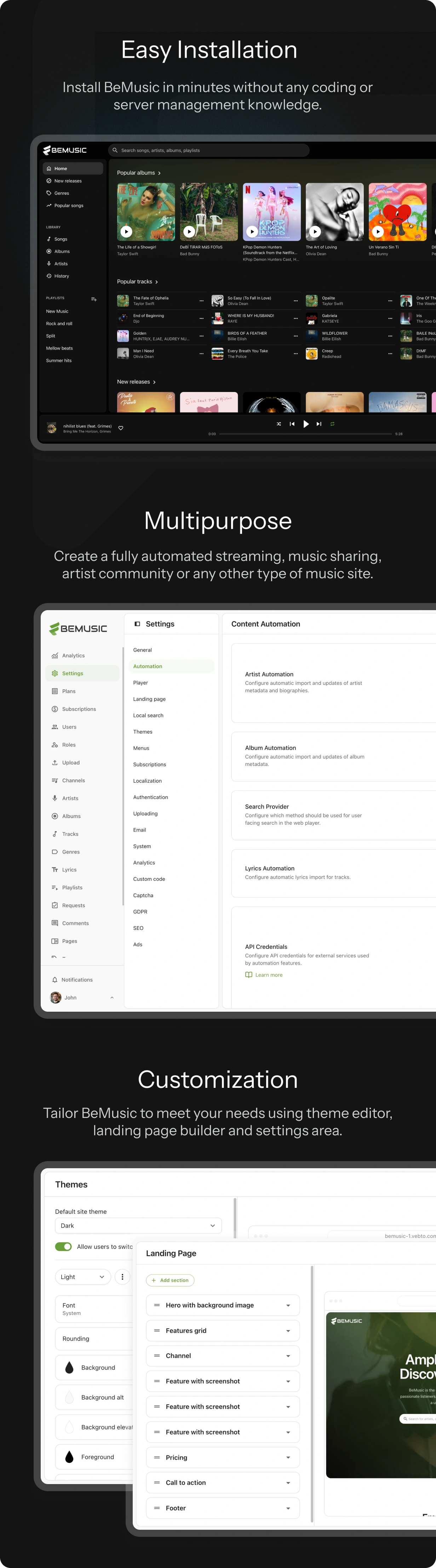Expand Call to action section

pyautogui.click(x=288, y=1483)
